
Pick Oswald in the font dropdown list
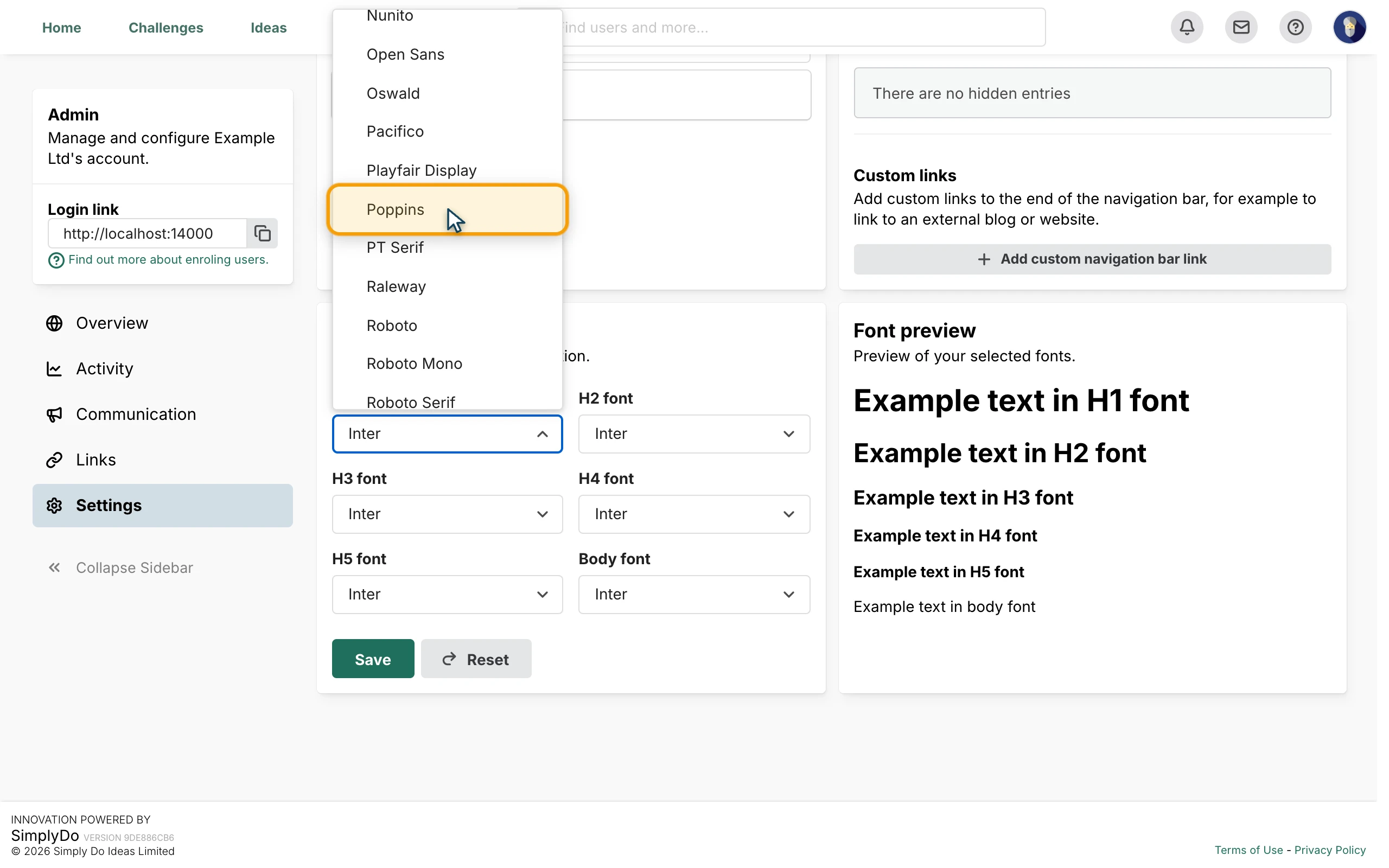click(447, 93)
